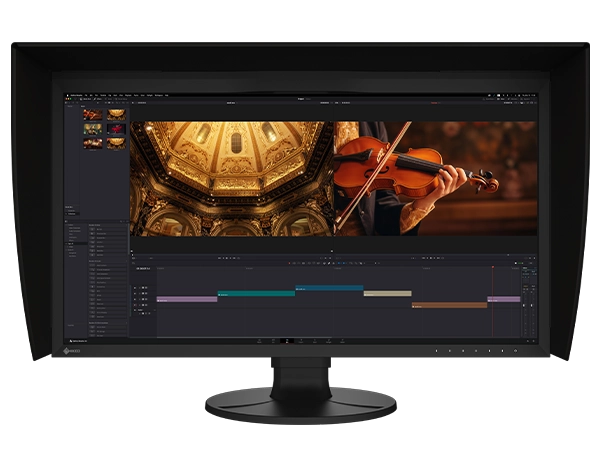
Task: Click the golden dome image in source viewer
Action: [x=232, y=179]
